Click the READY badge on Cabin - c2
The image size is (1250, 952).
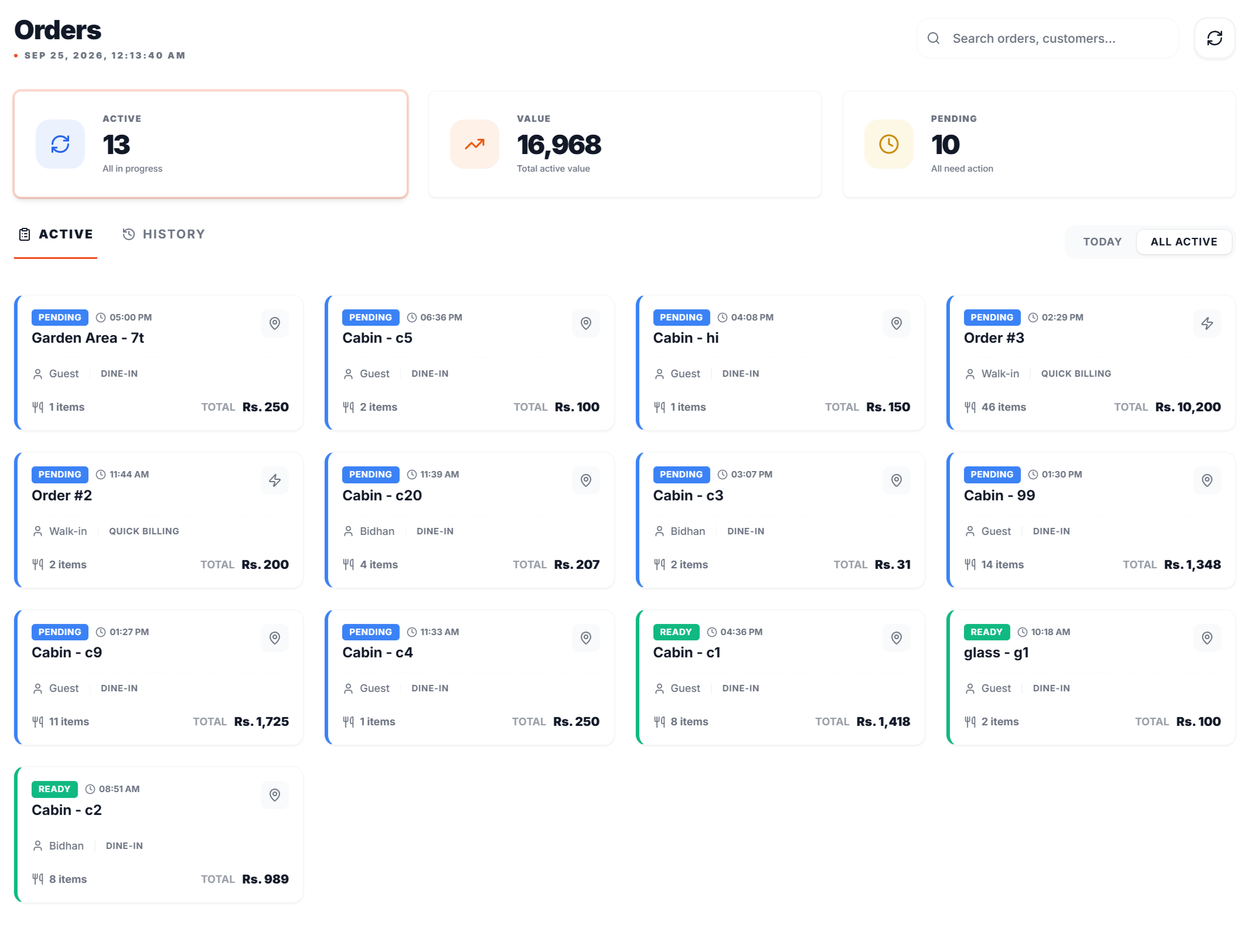(55, 789)
